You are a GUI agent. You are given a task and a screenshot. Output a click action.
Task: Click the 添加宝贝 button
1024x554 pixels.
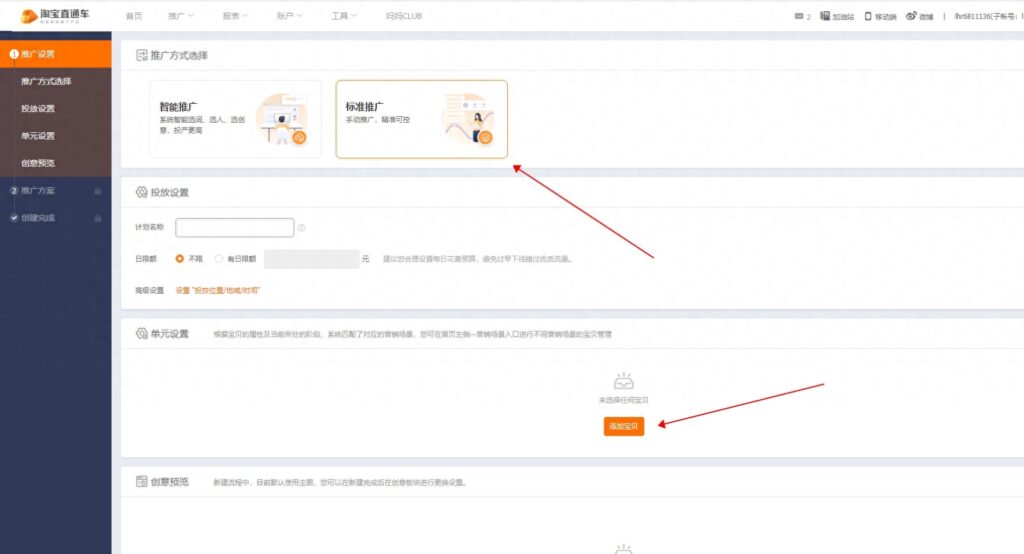(x=624, y=426)
